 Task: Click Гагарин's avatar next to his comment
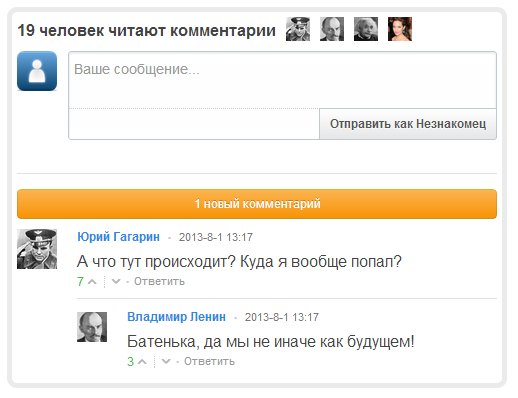click(37, 249)
